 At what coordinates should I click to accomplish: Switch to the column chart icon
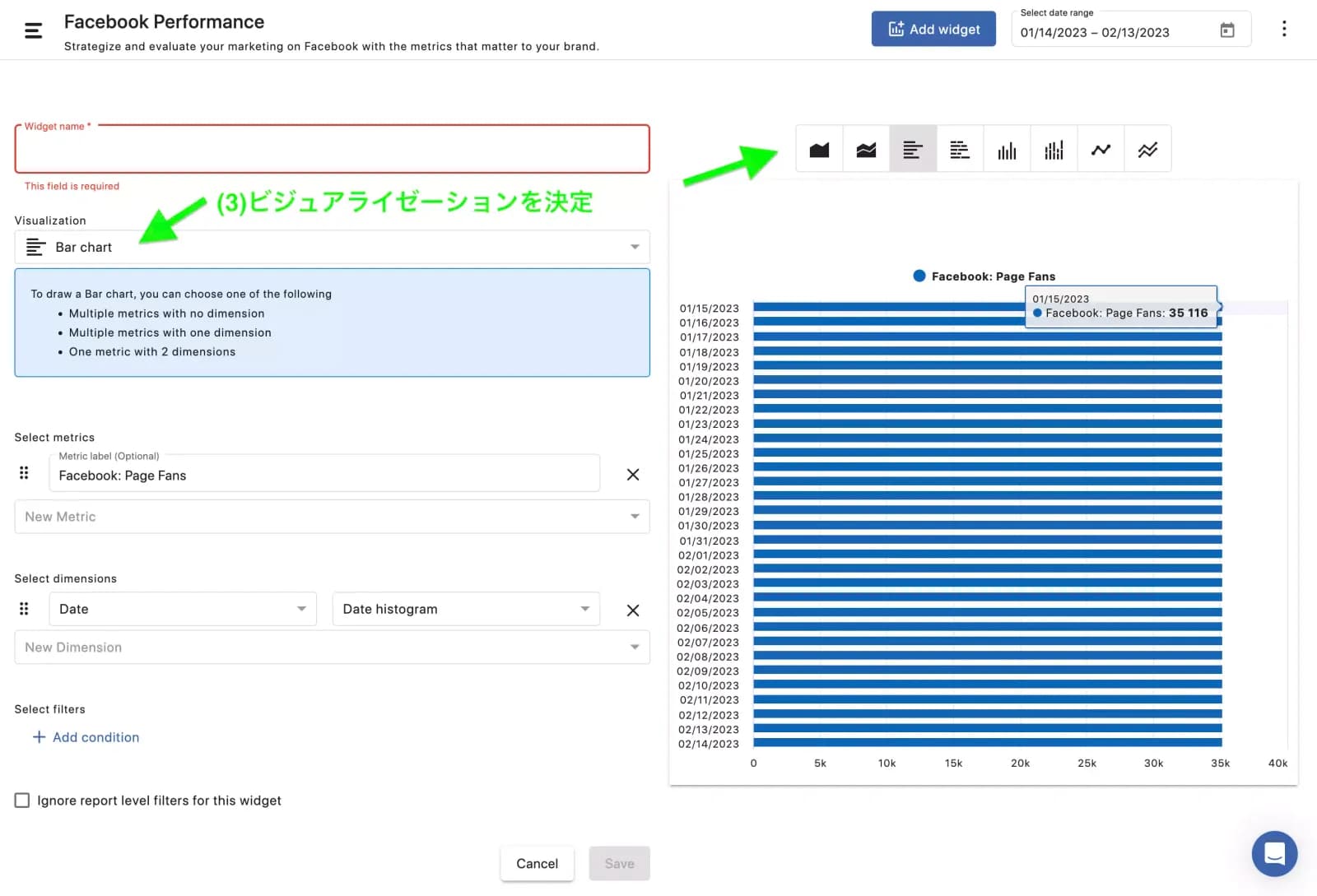pos(1007,150)
